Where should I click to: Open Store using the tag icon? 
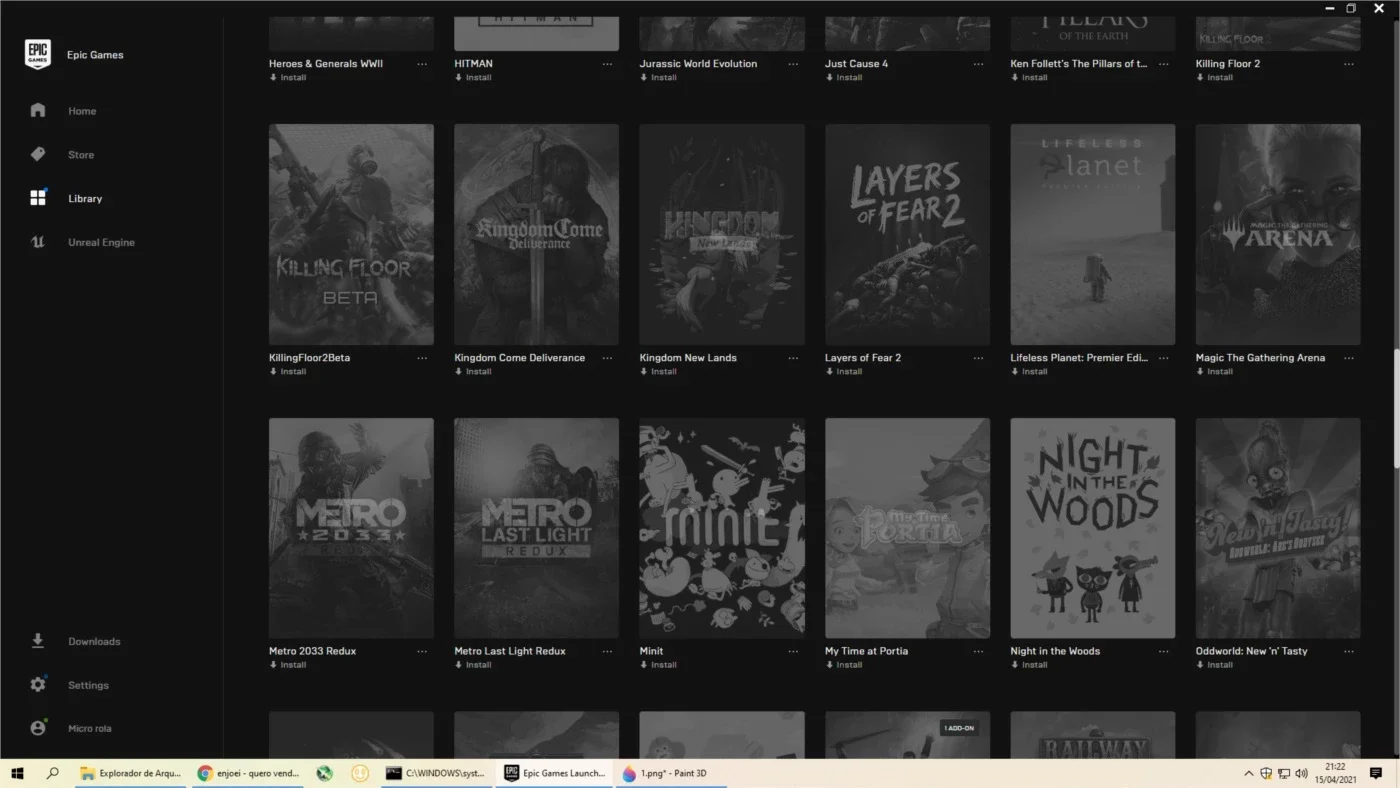38,155
